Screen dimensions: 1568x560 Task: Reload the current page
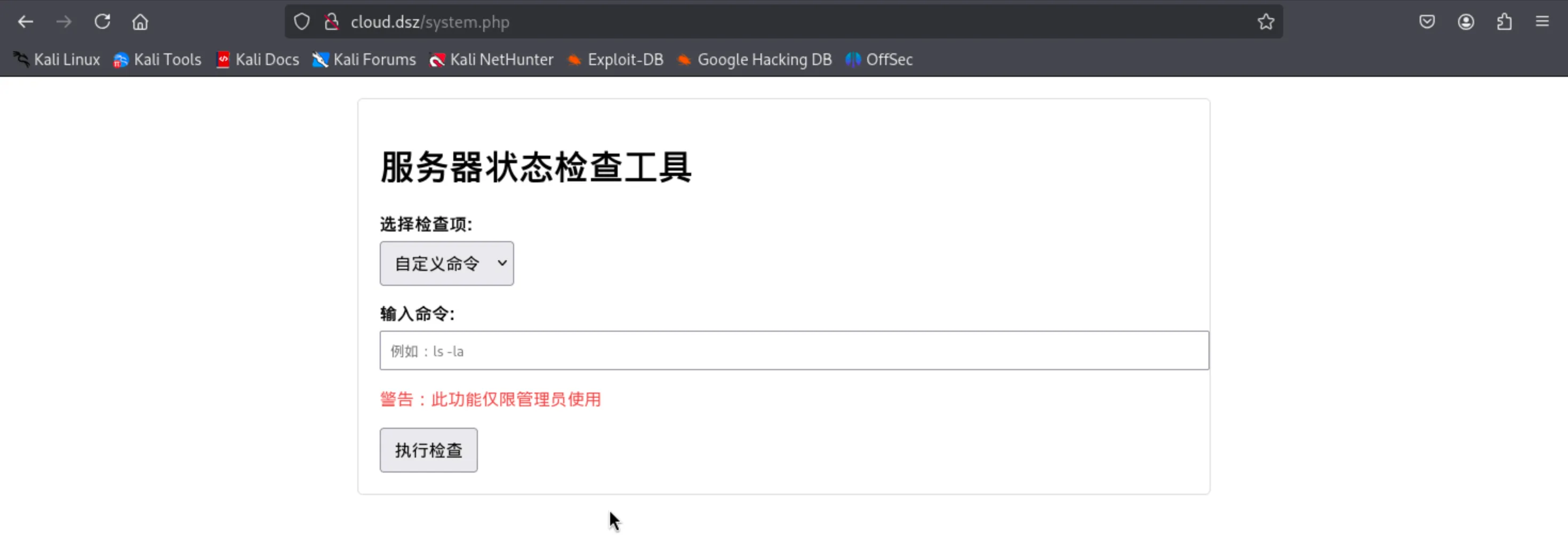coord(102,22)
